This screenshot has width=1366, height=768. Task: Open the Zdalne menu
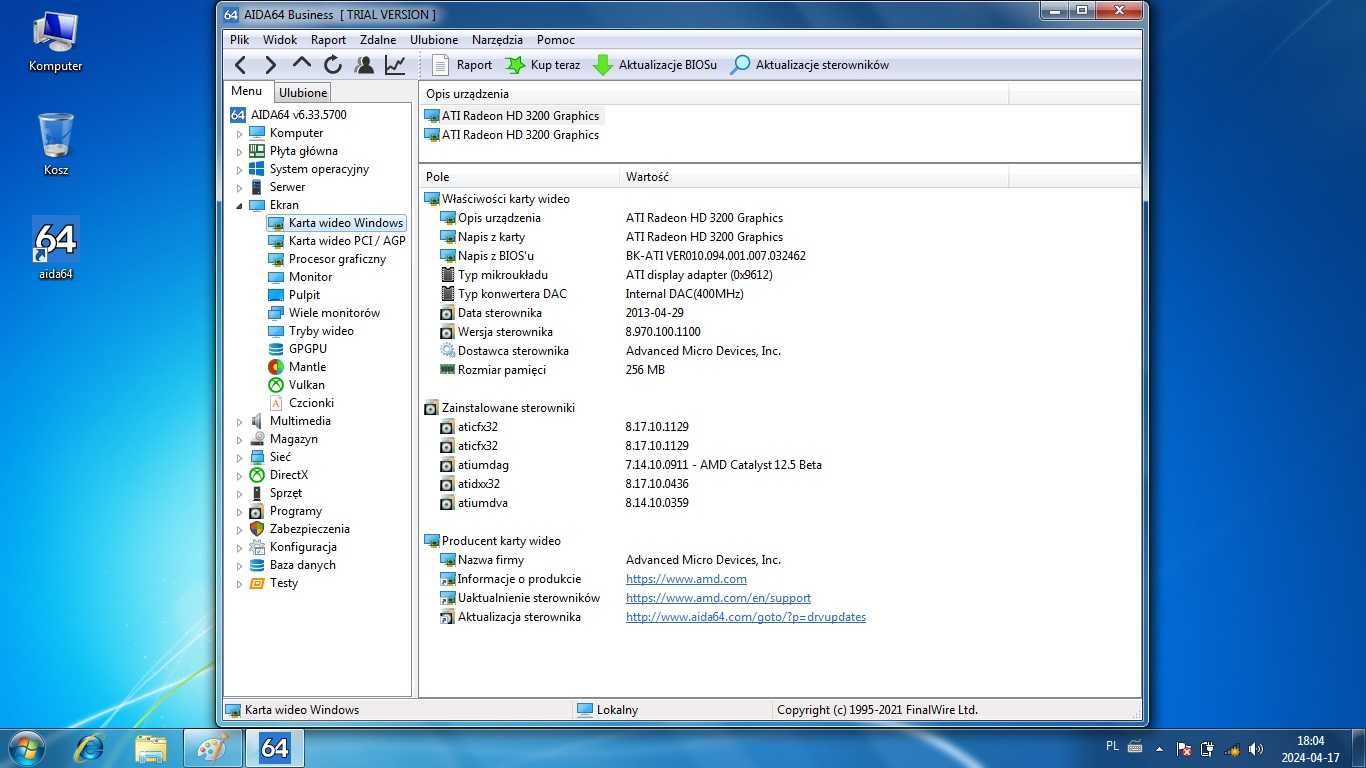[378, 40]
